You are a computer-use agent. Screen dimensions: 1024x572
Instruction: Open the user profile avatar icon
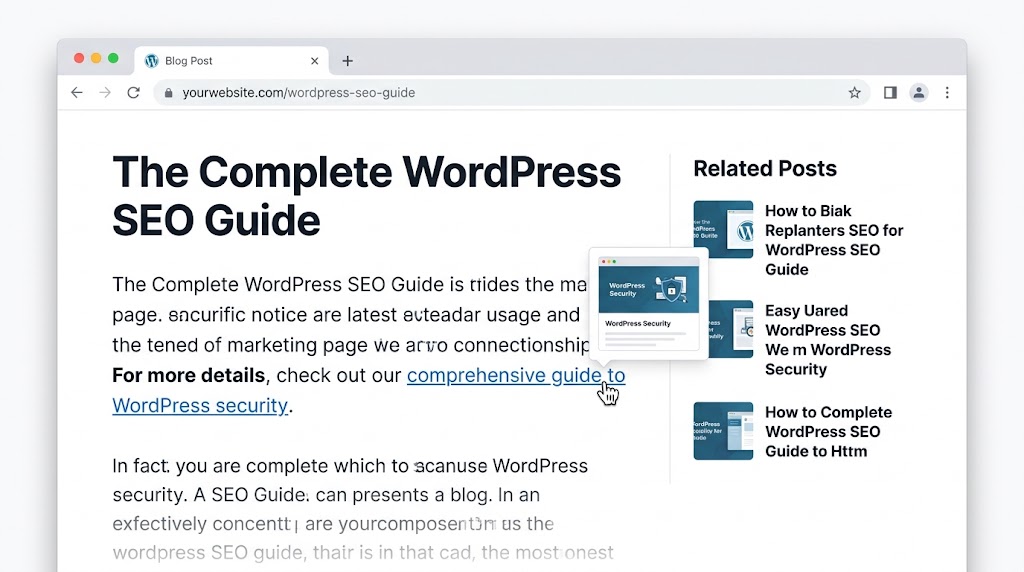919,93
